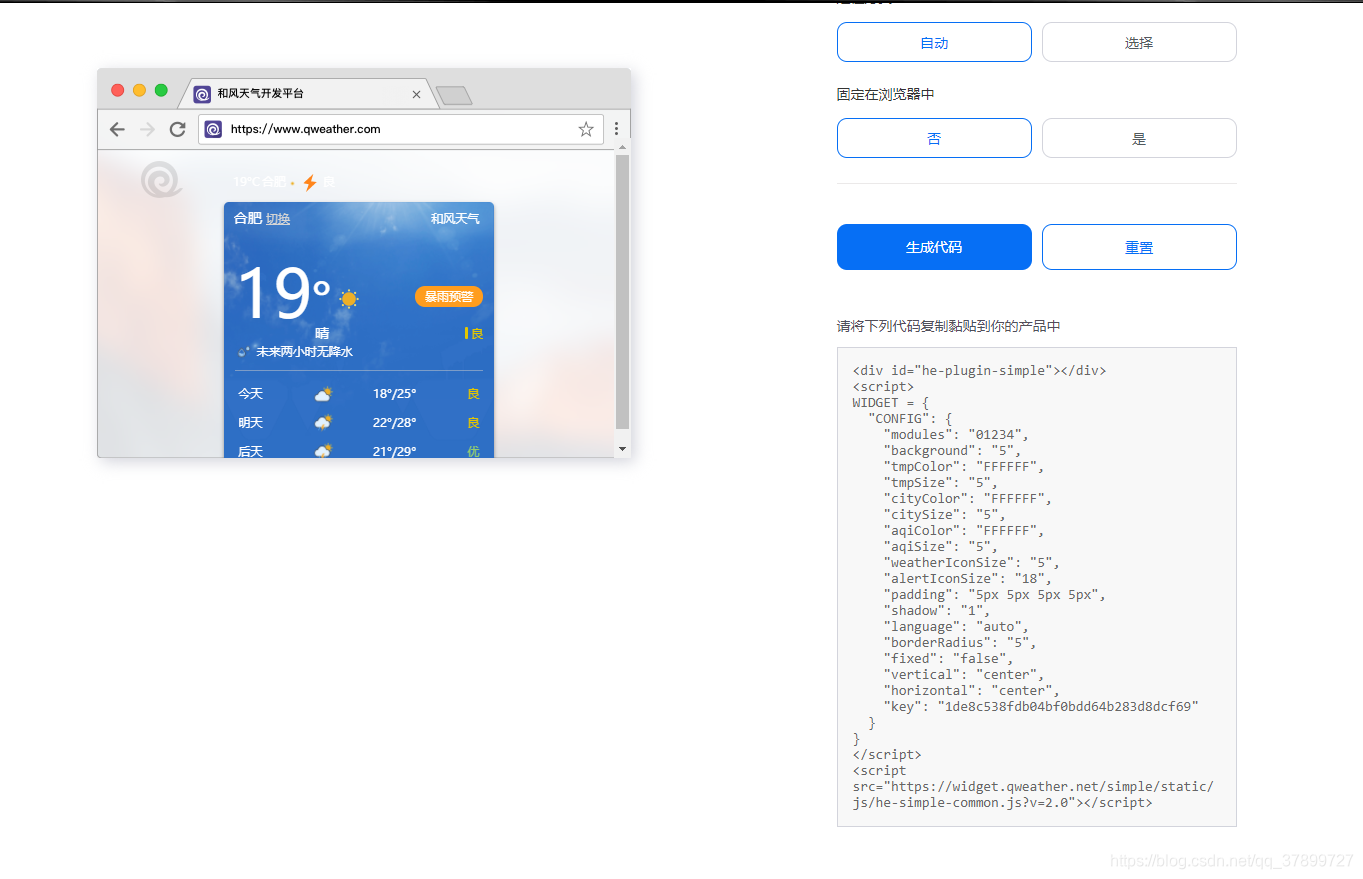Click the 固定在浏览器中 label
Viewport: 1363px width, 879px height.
[x=886, y=95]
